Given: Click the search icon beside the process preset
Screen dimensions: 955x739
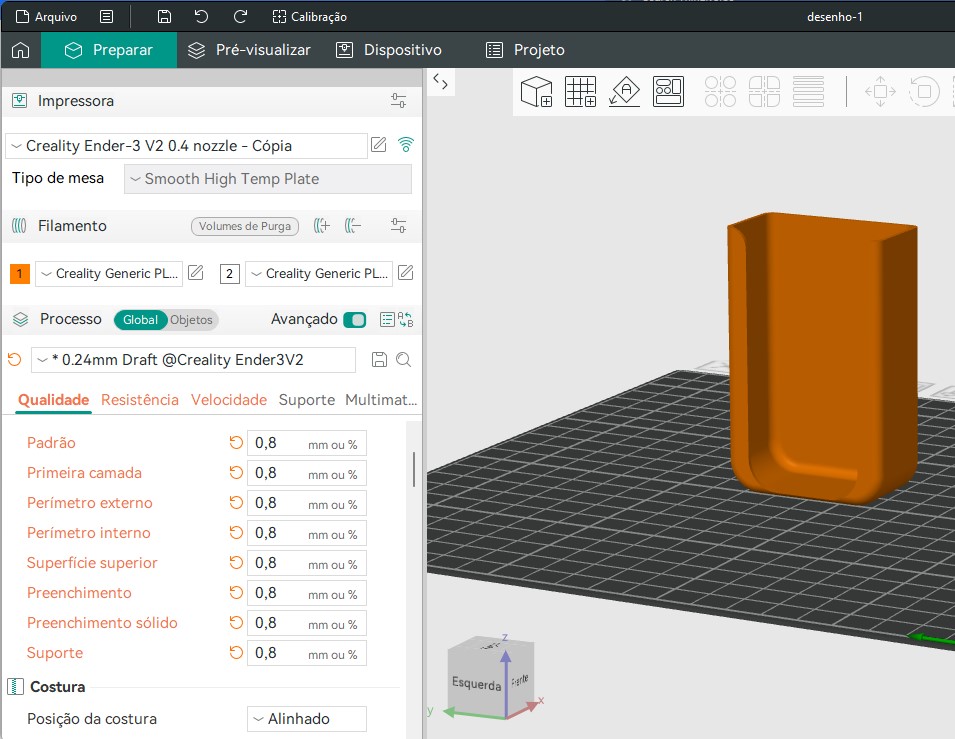Looking at the screenshot, I should click(x=404, y=360).
